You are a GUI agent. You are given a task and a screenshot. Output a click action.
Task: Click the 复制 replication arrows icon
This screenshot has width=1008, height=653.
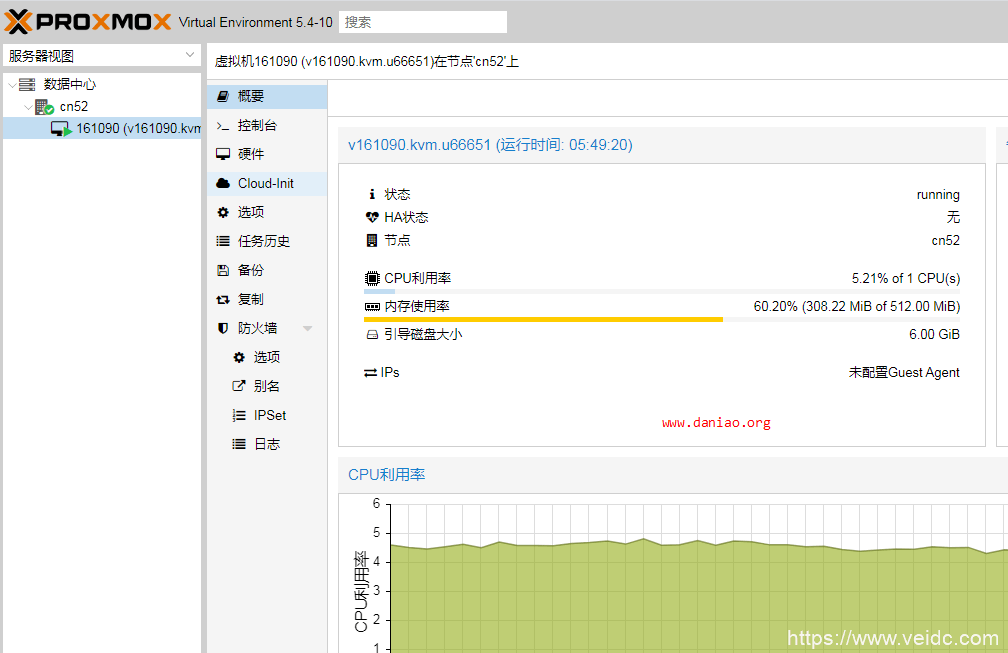coord(223,300)
